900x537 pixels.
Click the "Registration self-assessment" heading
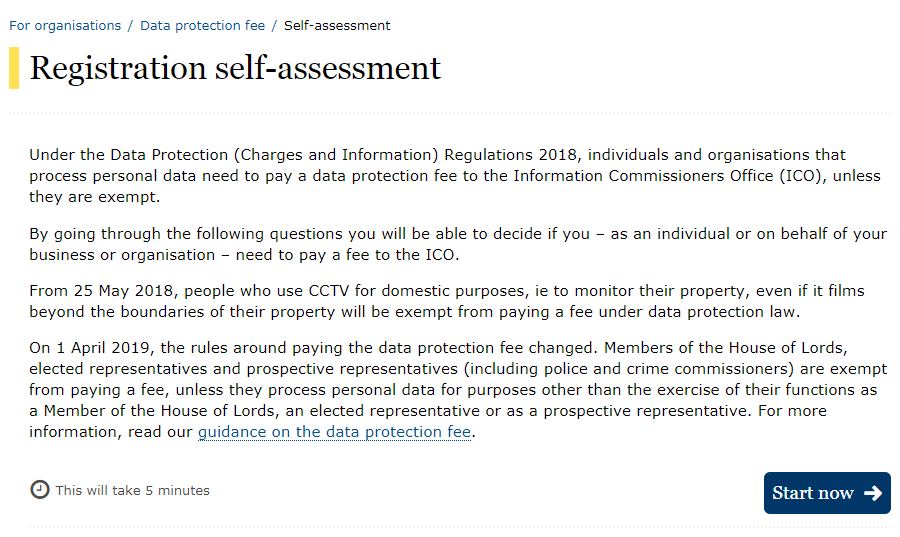click(235, 68)
